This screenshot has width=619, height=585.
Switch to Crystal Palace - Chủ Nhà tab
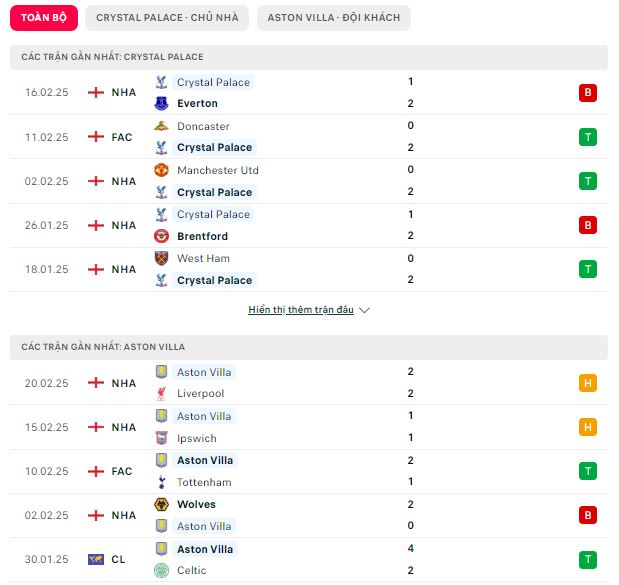point(167,18)
